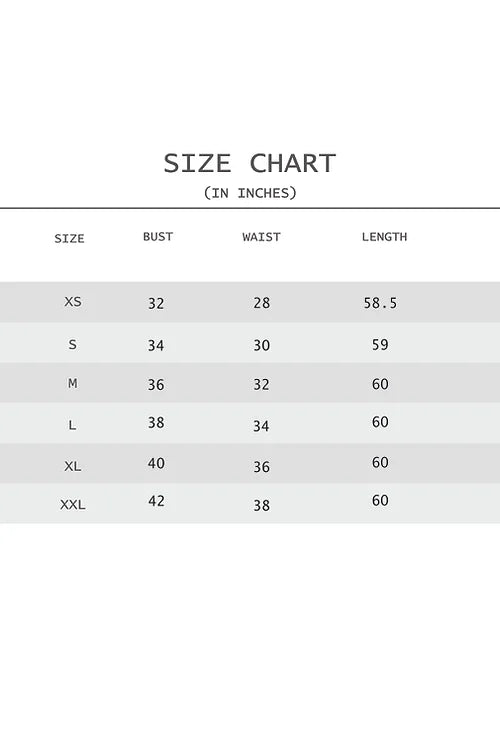Click the S size row label
Viewport: 500px width, 750px height.
(x=72, y=344)
